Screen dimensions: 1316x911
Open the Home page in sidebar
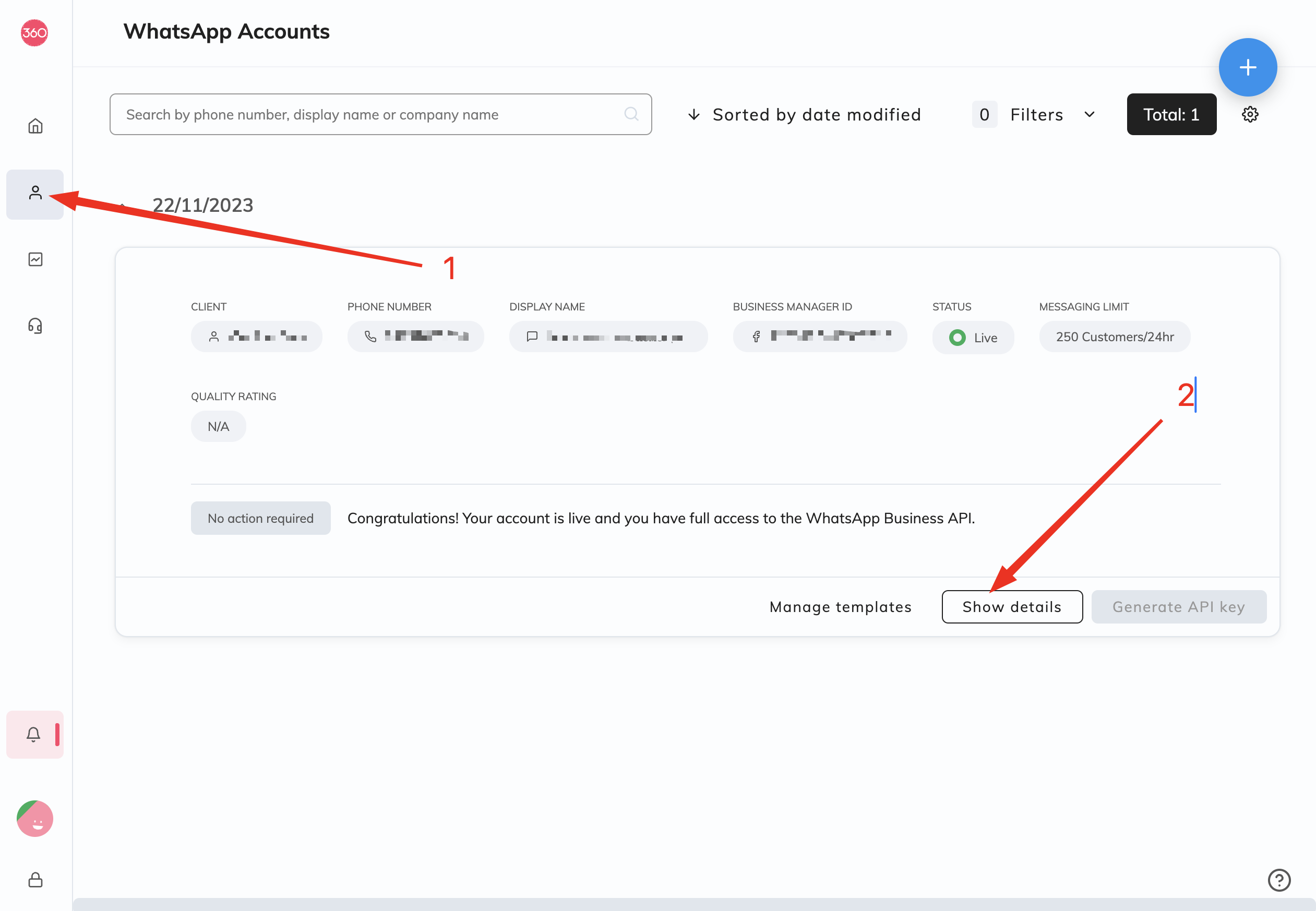coord(35,126)
